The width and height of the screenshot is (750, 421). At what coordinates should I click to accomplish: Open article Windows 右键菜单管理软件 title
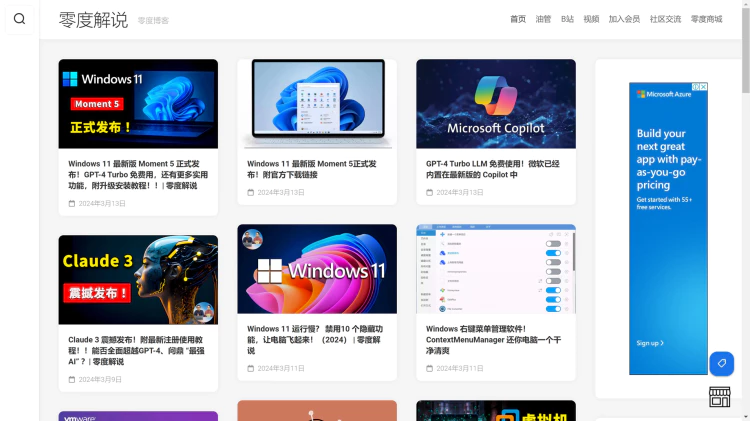[493, 340]
